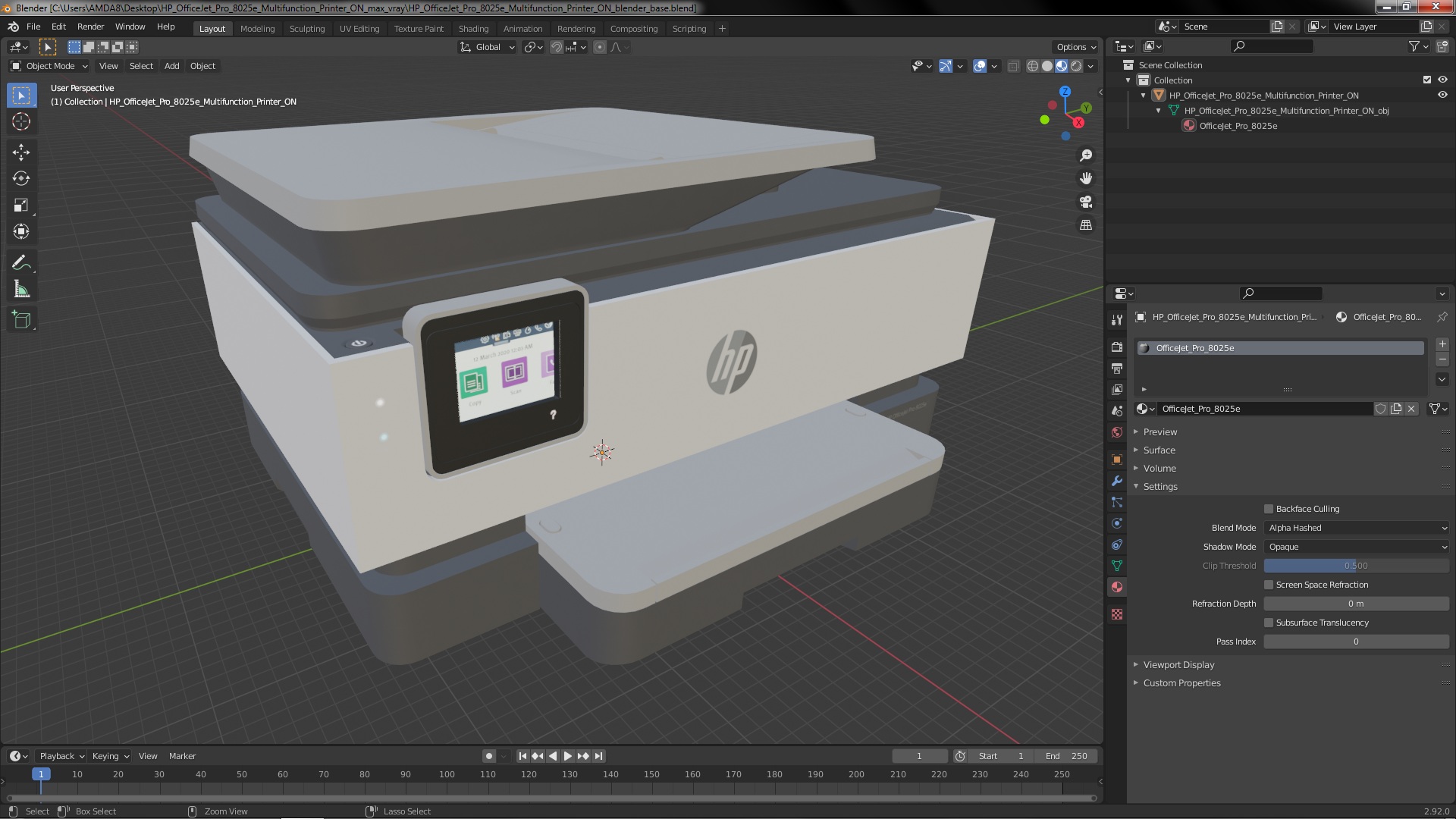
Task: Hide HP_OfficeJet_Pro_8025e printer object with eye icon
Action: (x=1442, y=96)
